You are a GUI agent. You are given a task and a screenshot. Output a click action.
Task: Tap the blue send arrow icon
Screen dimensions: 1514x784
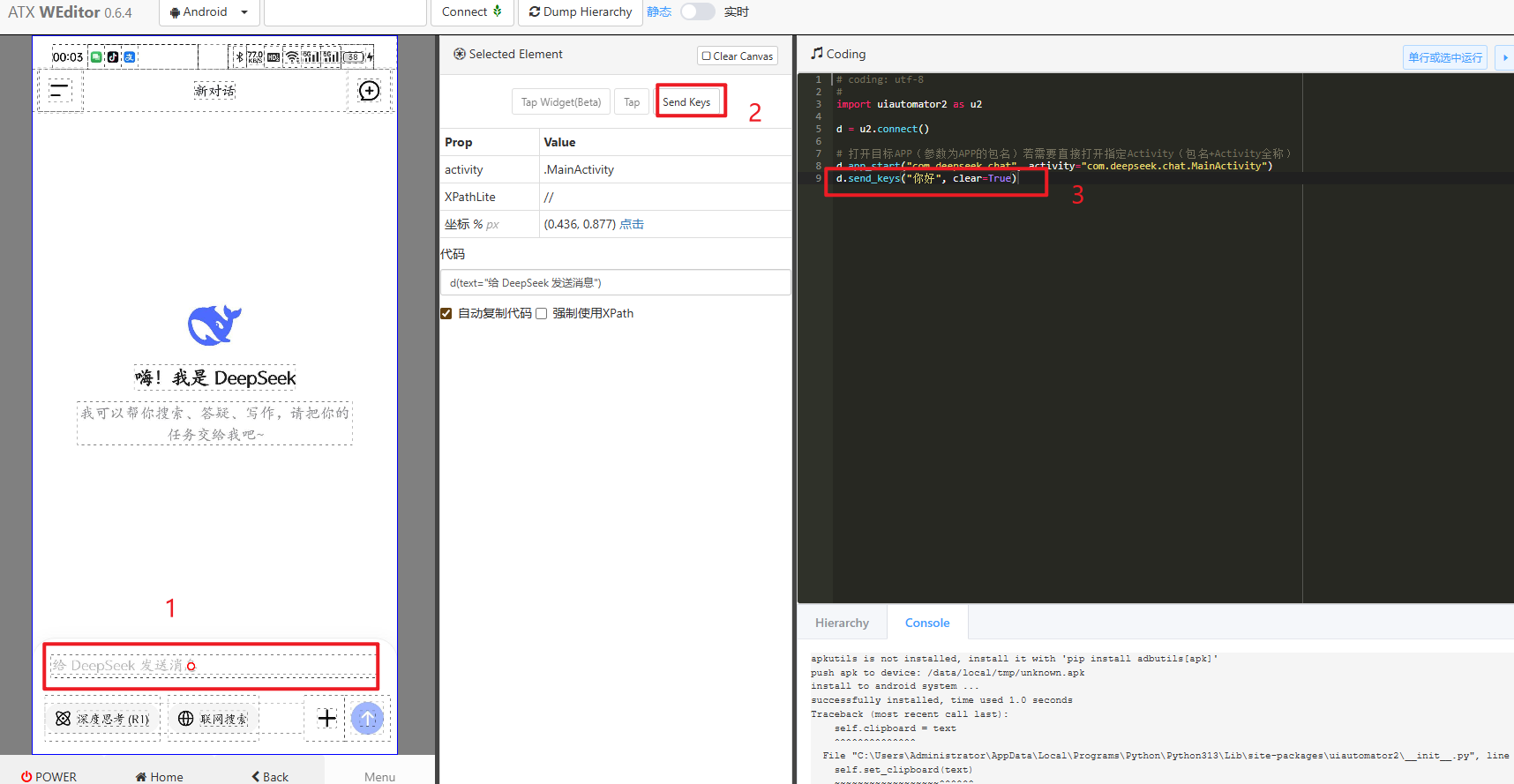point(367,718)
